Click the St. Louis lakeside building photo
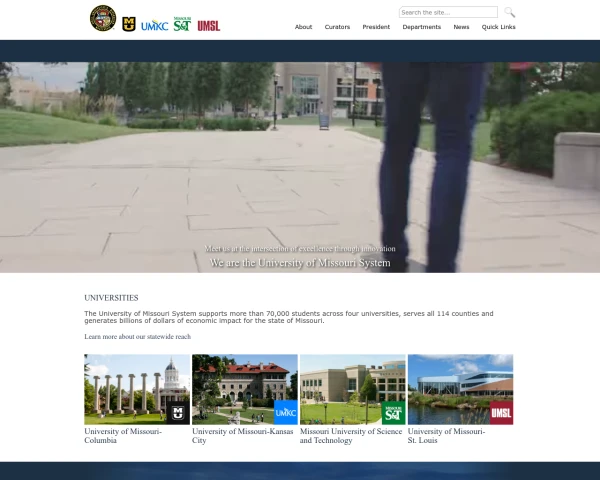 click(460, 389)
